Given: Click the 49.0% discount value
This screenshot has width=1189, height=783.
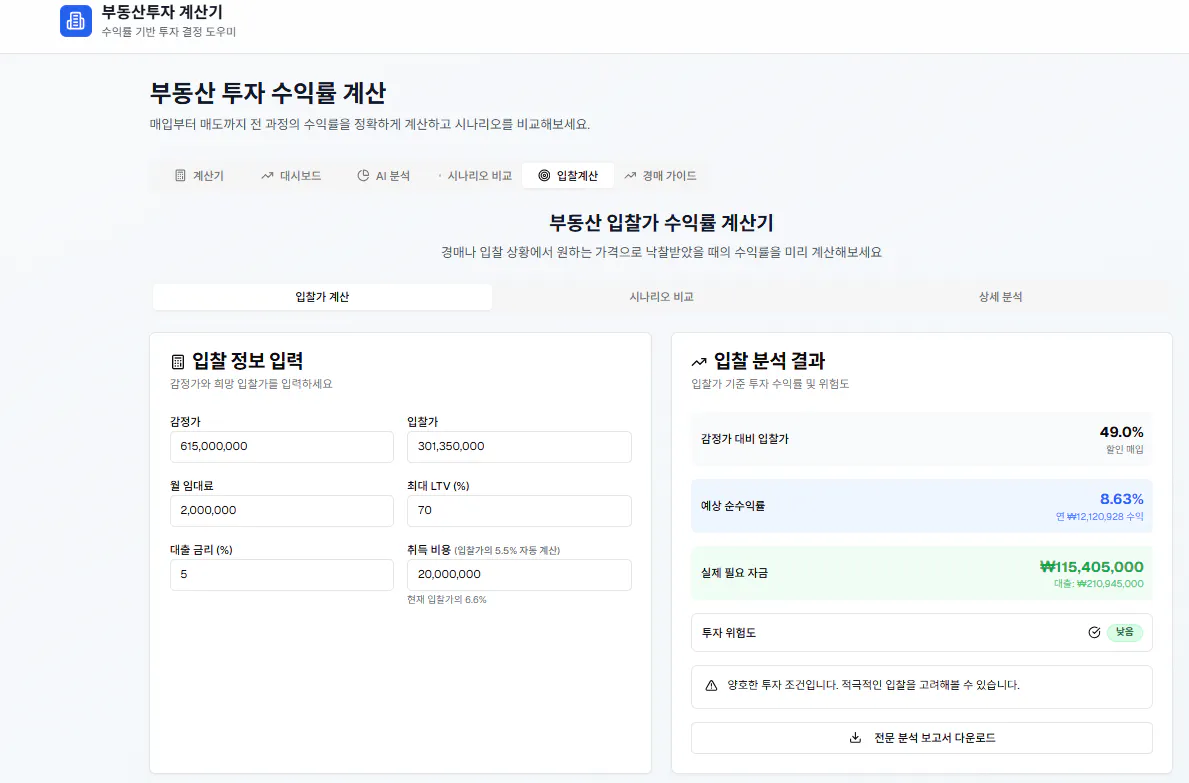Looking at the screenshot, I should pyautogui.click(x=1122, y=432).
